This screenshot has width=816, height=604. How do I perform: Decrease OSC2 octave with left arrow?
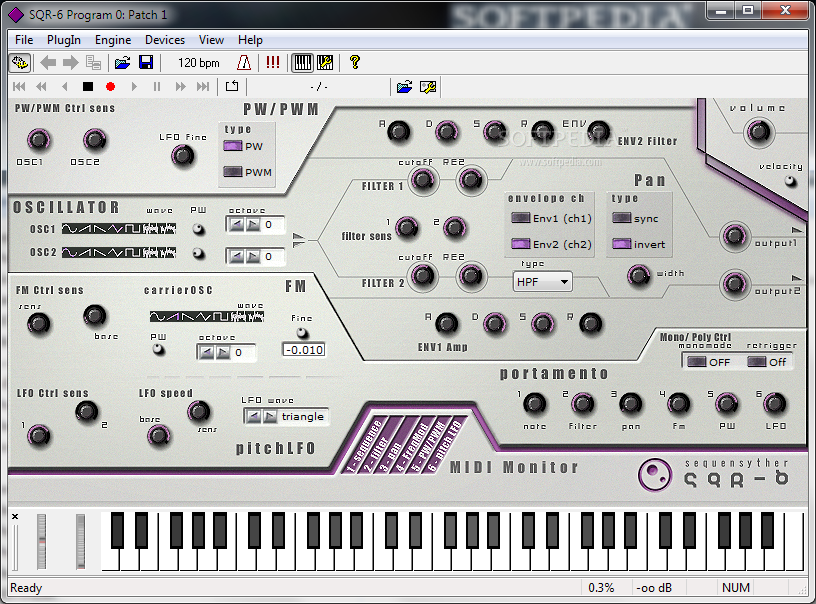pos(237,256)
